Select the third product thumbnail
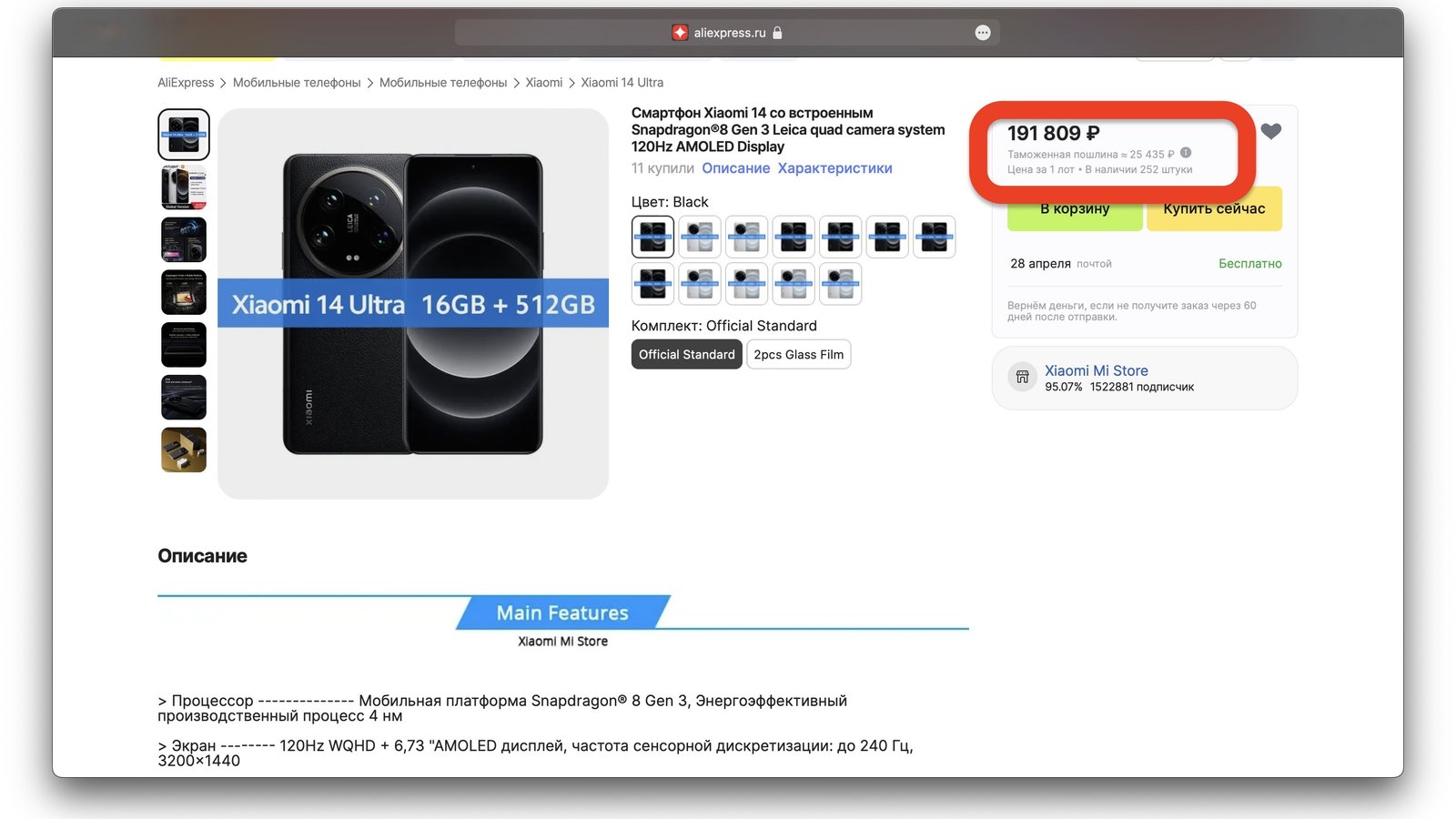This screenshot has height=819, width=1456. coord(184,240)
